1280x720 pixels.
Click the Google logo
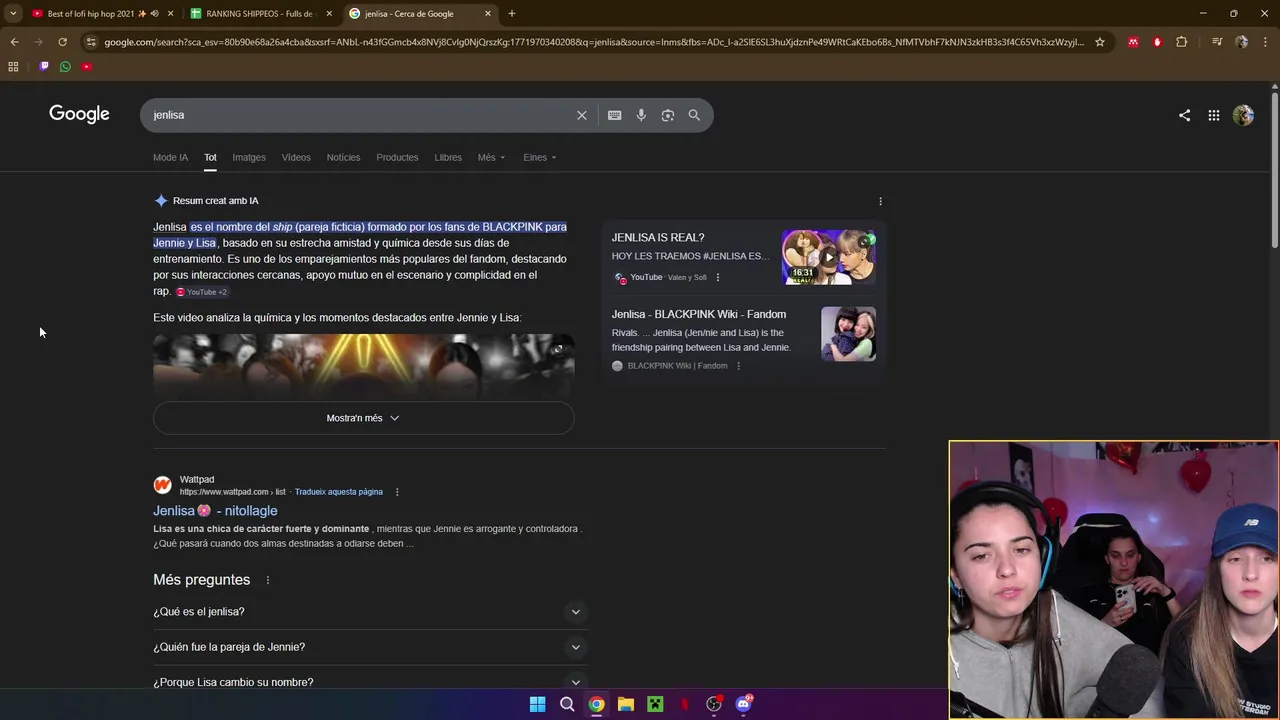tap(79, 114)
